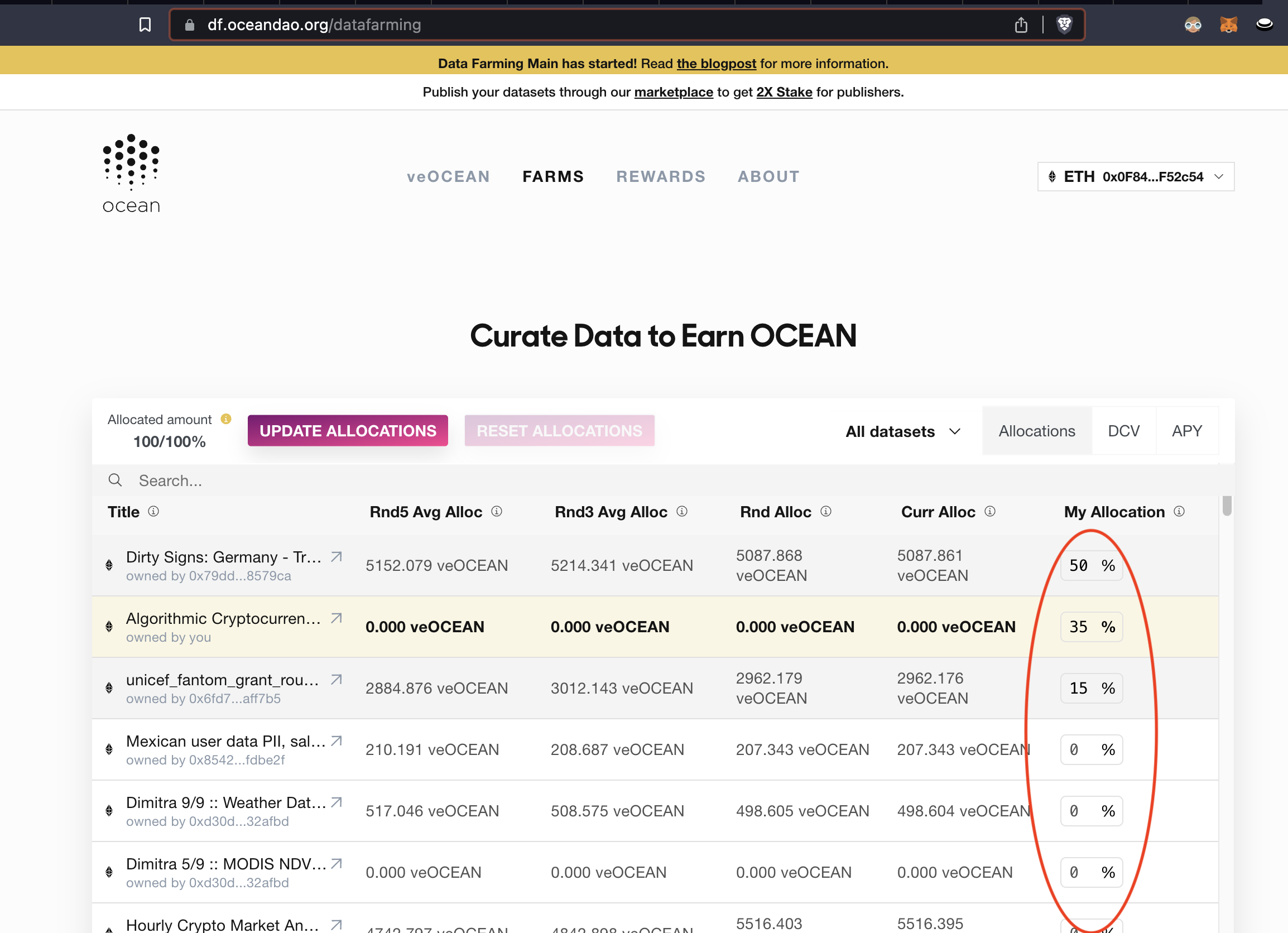Click the bookmark icon beside the address bar
Image resolution: width=1288 pixels, height=933 pixels.
click(145, 25)
